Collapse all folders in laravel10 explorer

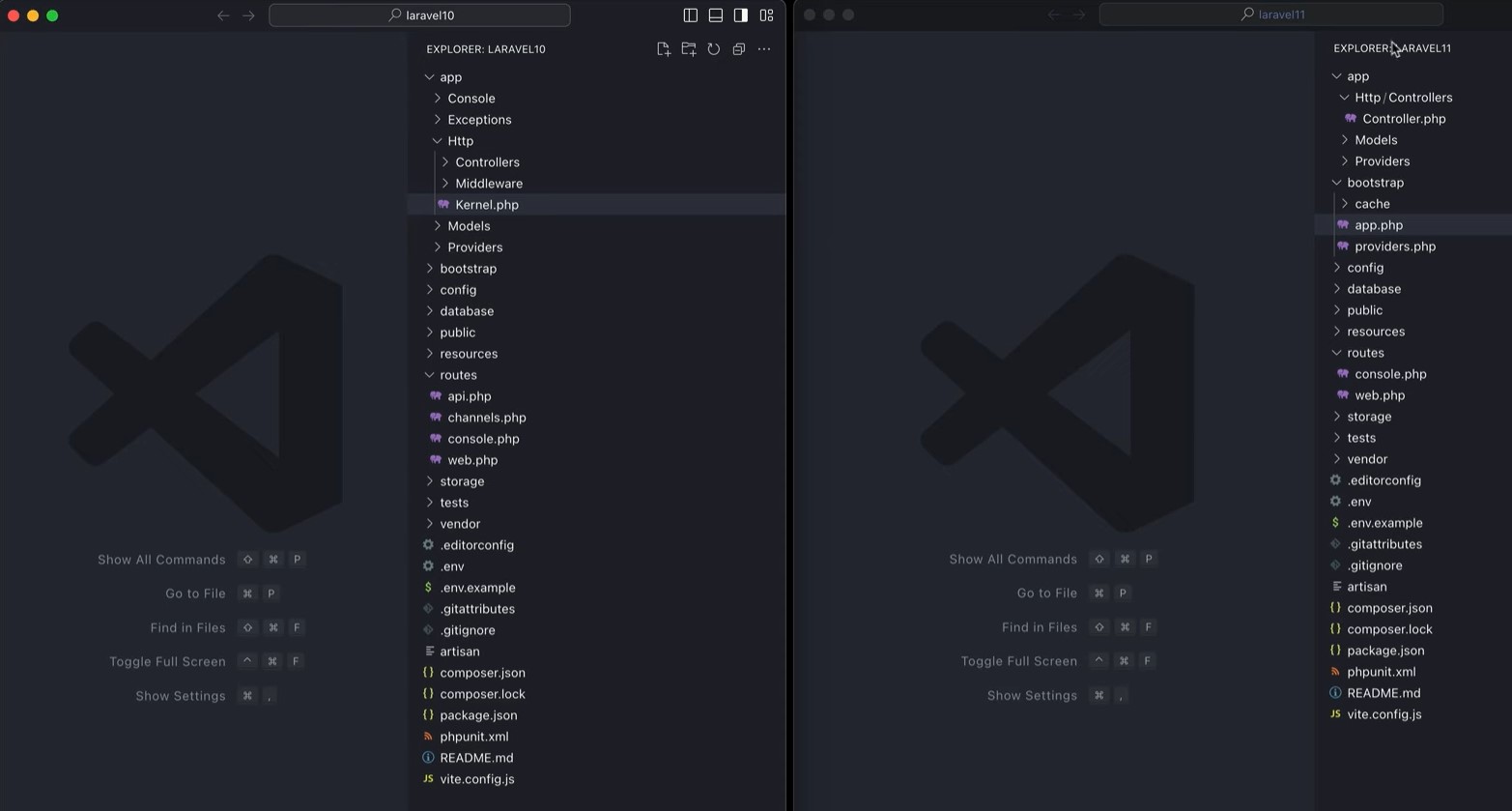pos(739,49)
